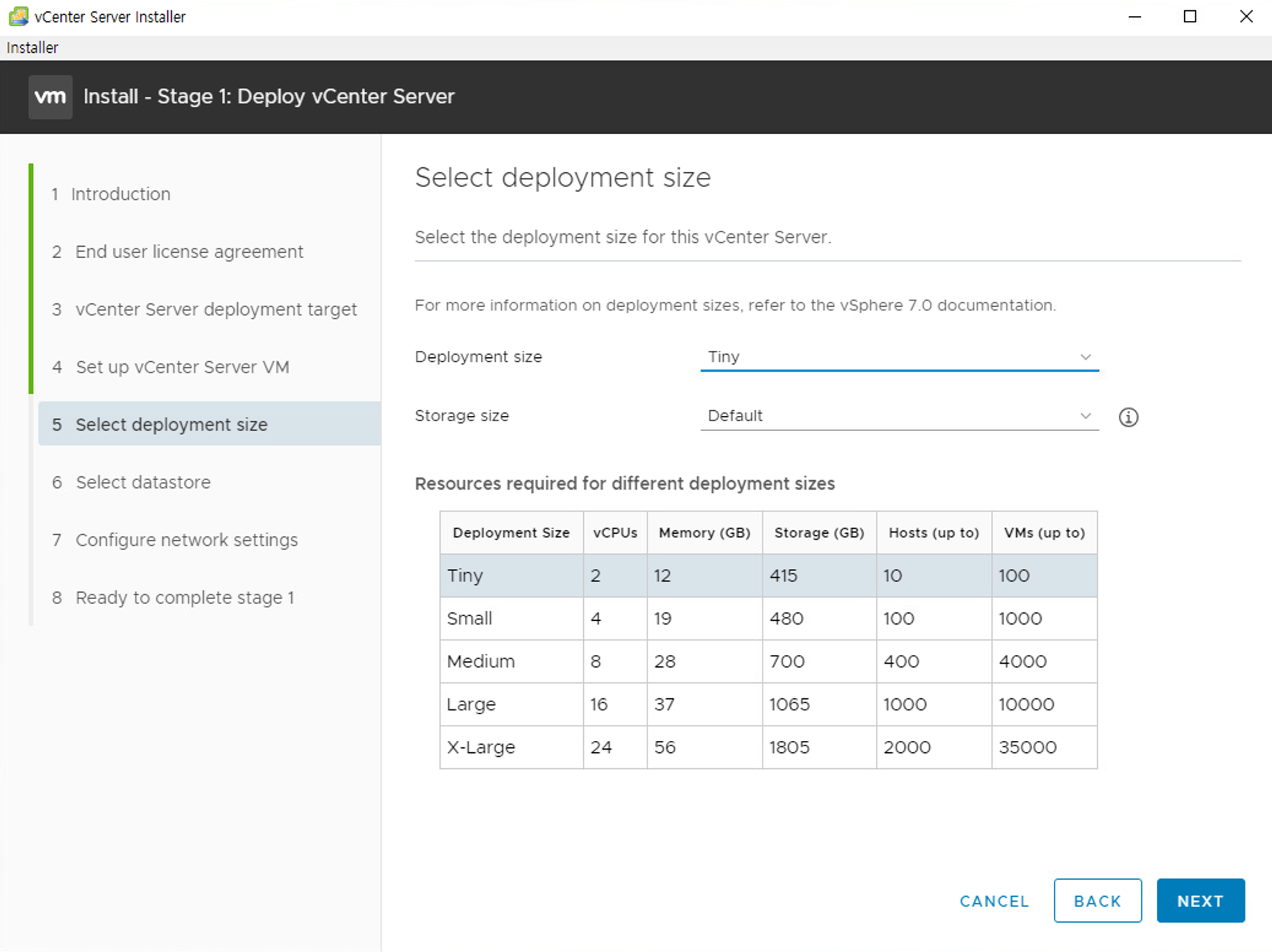Click the Storage (GB) column header
This screenshot has width=1272, height=952.
819,533
